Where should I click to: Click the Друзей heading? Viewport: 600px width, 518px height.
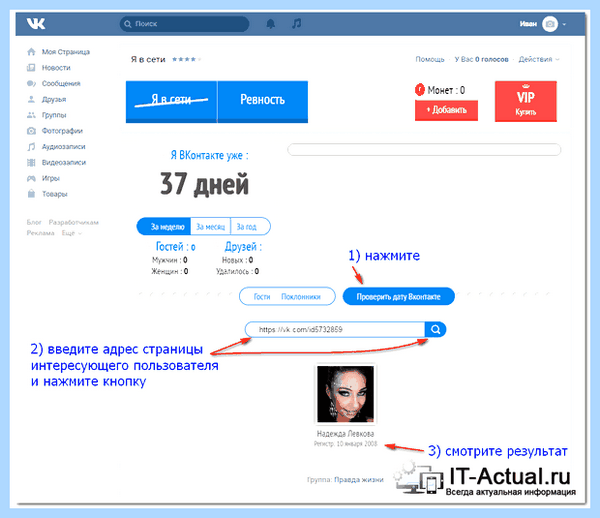243,247
